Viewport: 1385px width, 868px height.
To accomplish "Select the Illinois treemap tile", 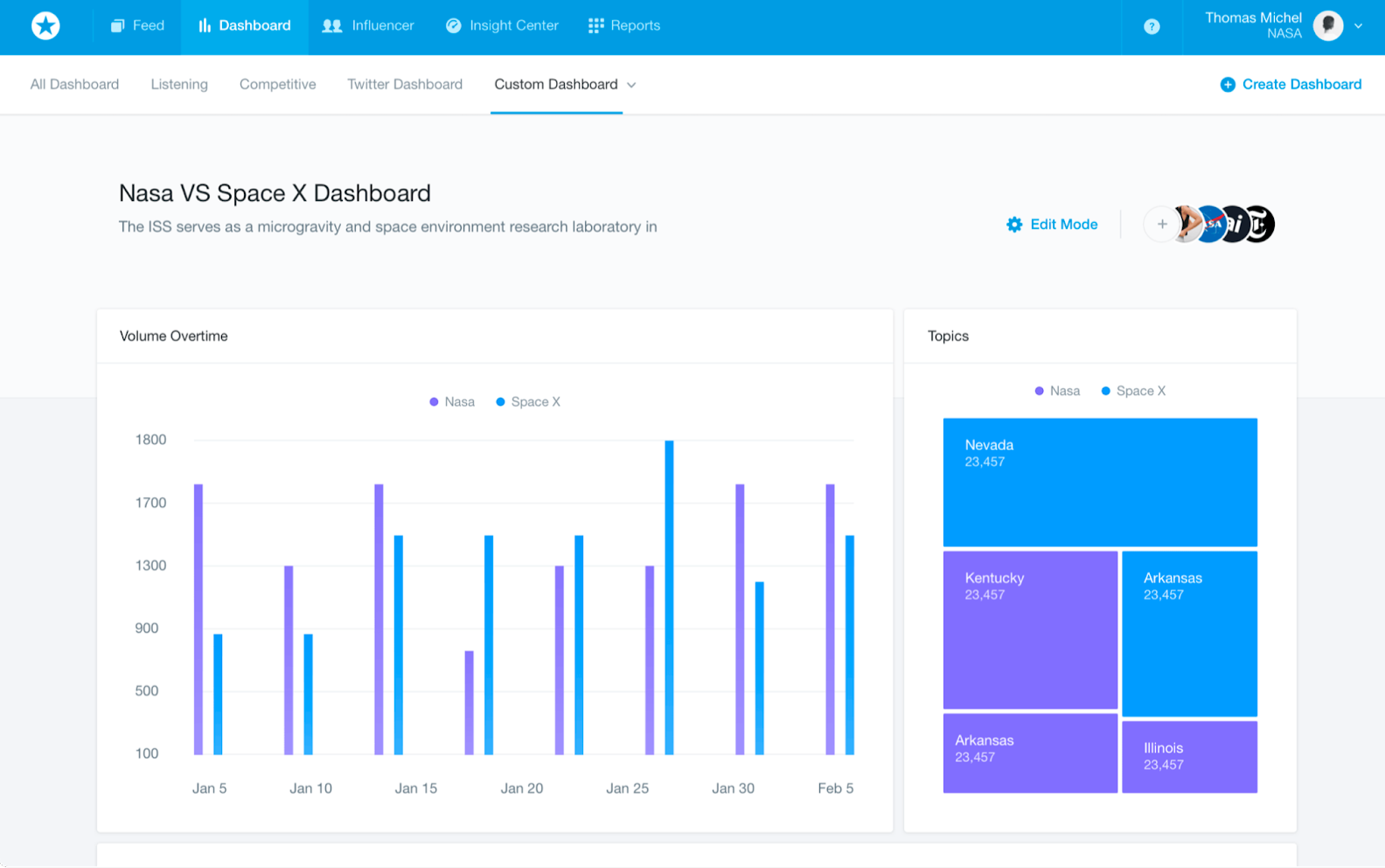I will point(1189,757).
